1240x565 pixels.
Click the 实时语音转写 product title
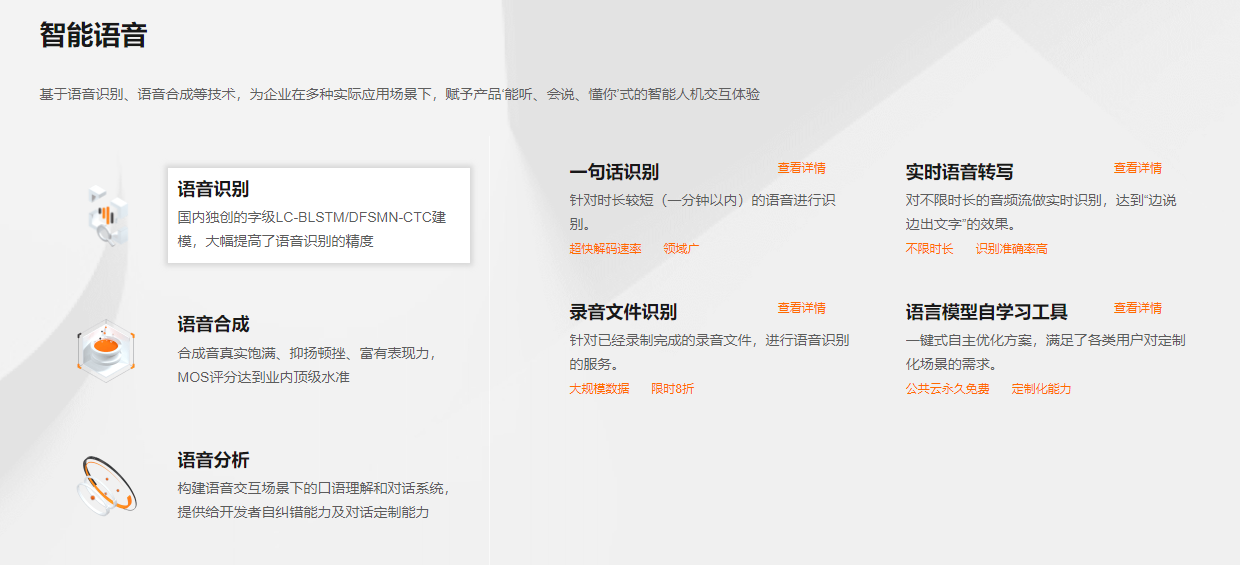[x=959, y=172]
